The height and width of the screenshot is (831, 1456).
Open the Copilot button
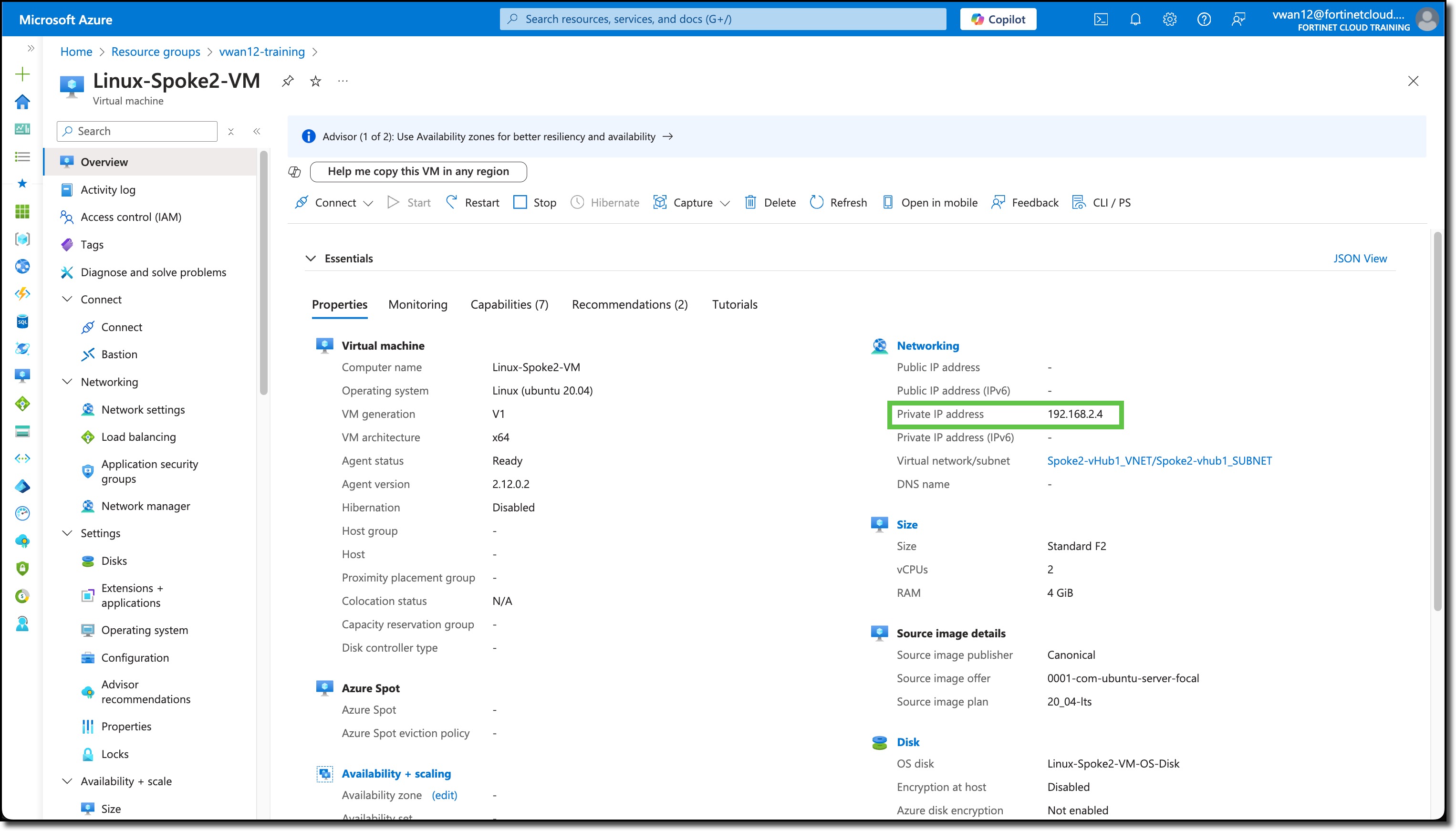tap(998, 20)
